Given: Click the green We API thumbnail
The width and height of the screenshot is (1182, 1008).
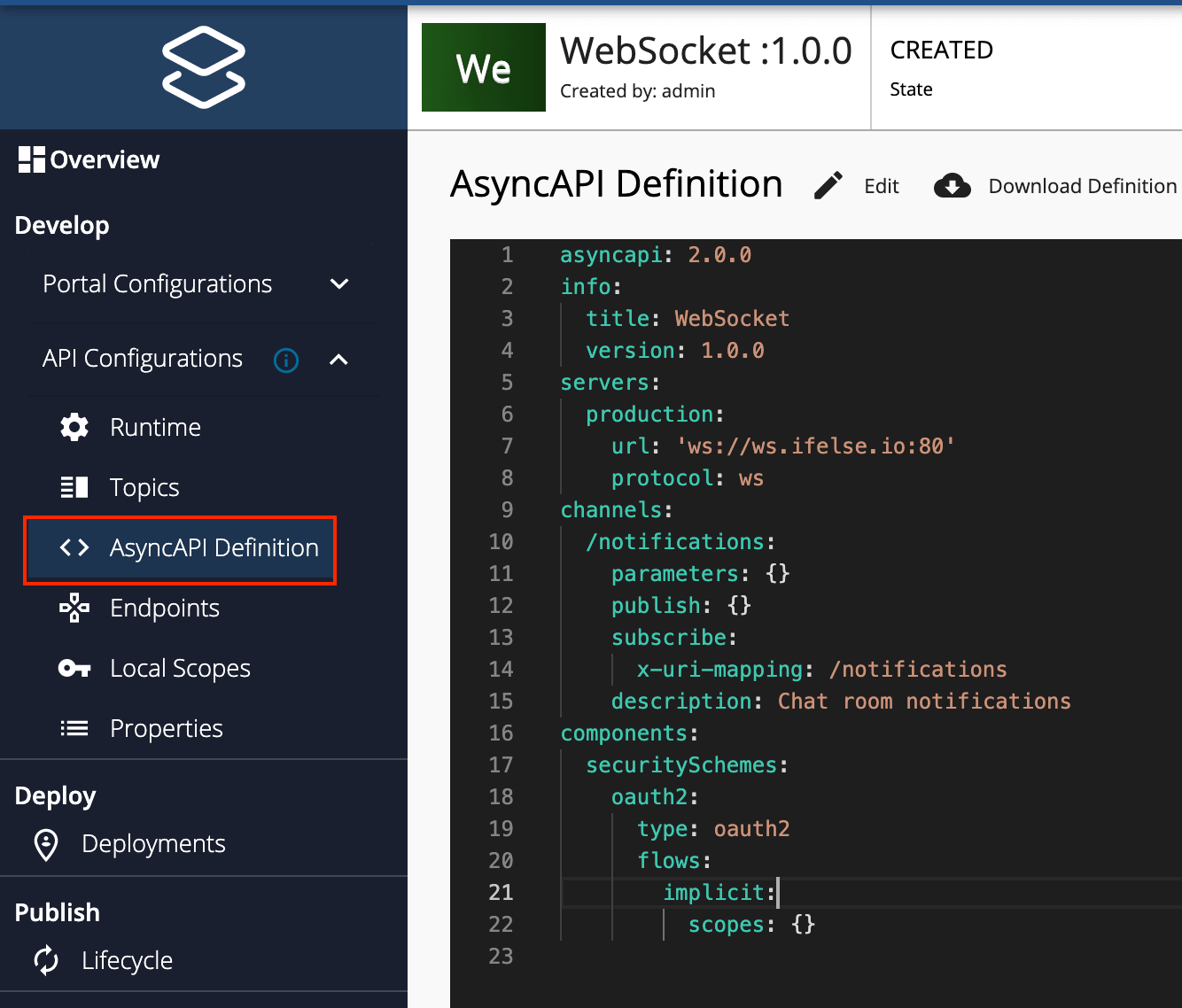Looking at the screenshot, I should click(x=484, y=67).
